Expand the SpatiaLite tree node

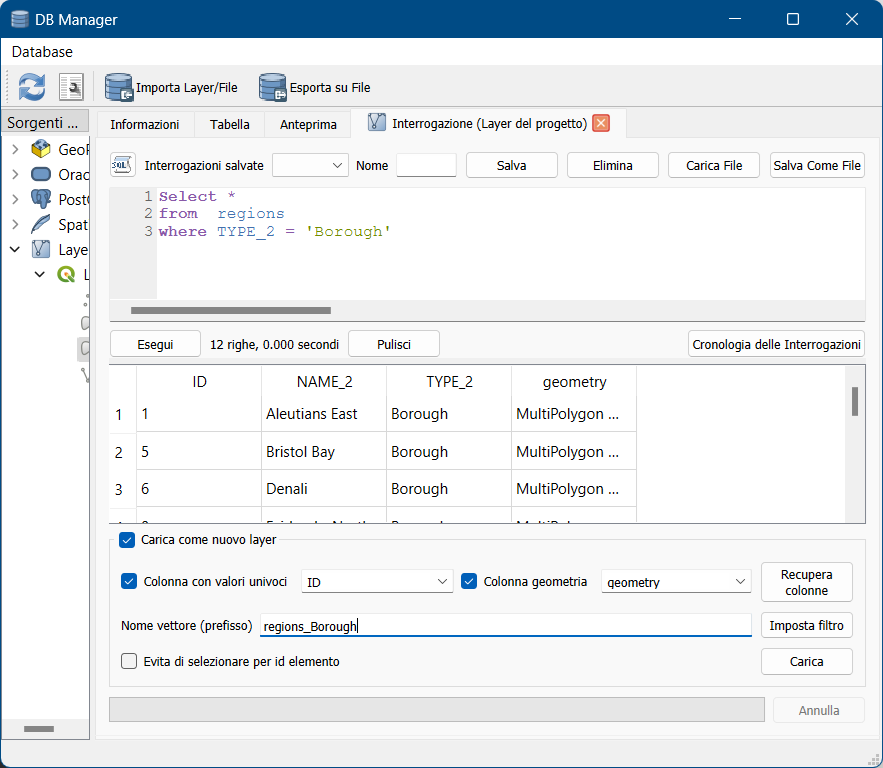pyautogui.click(x=15, y=224)
